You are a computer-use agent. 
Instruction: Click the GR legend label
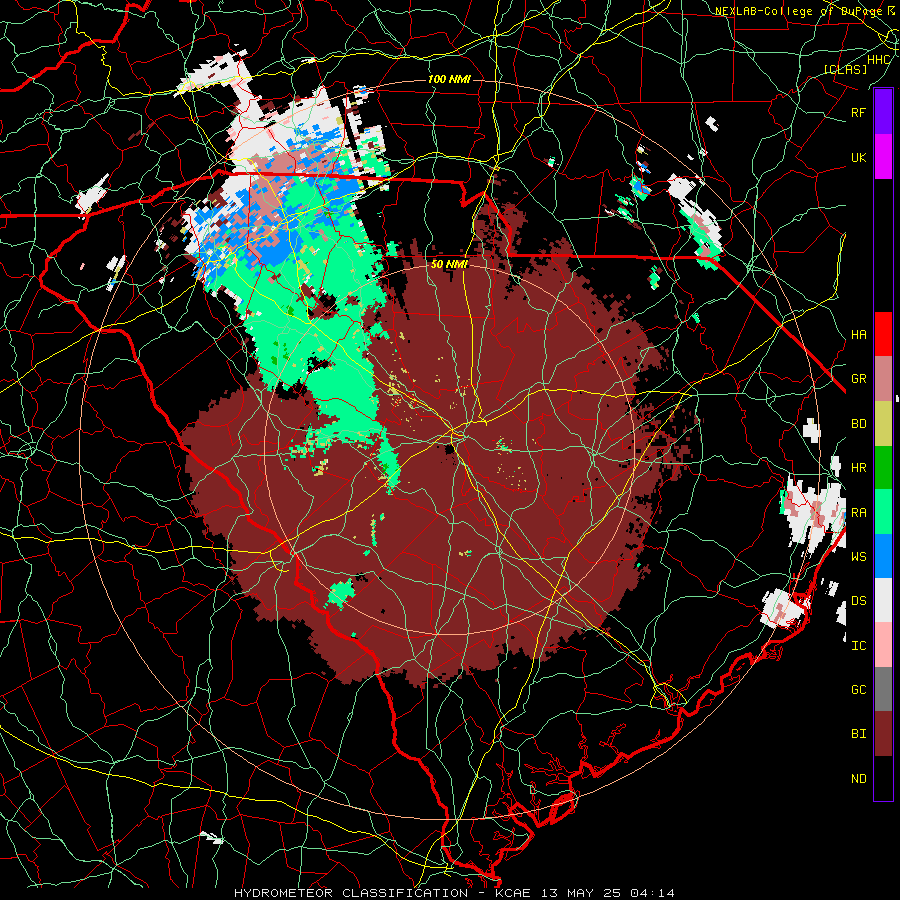pos(858,379)
